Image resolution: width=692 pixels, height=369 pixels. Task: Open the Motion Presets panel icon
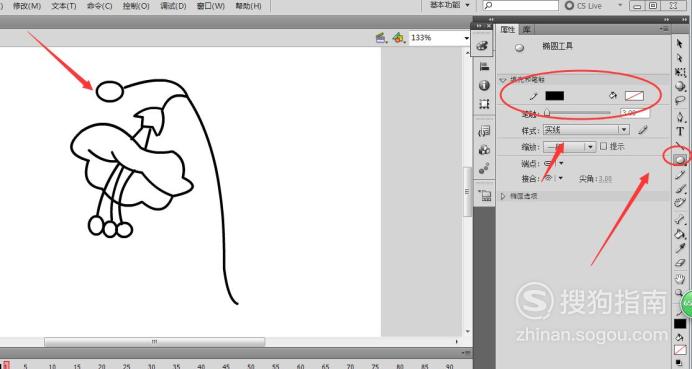[x=484, y=169]
